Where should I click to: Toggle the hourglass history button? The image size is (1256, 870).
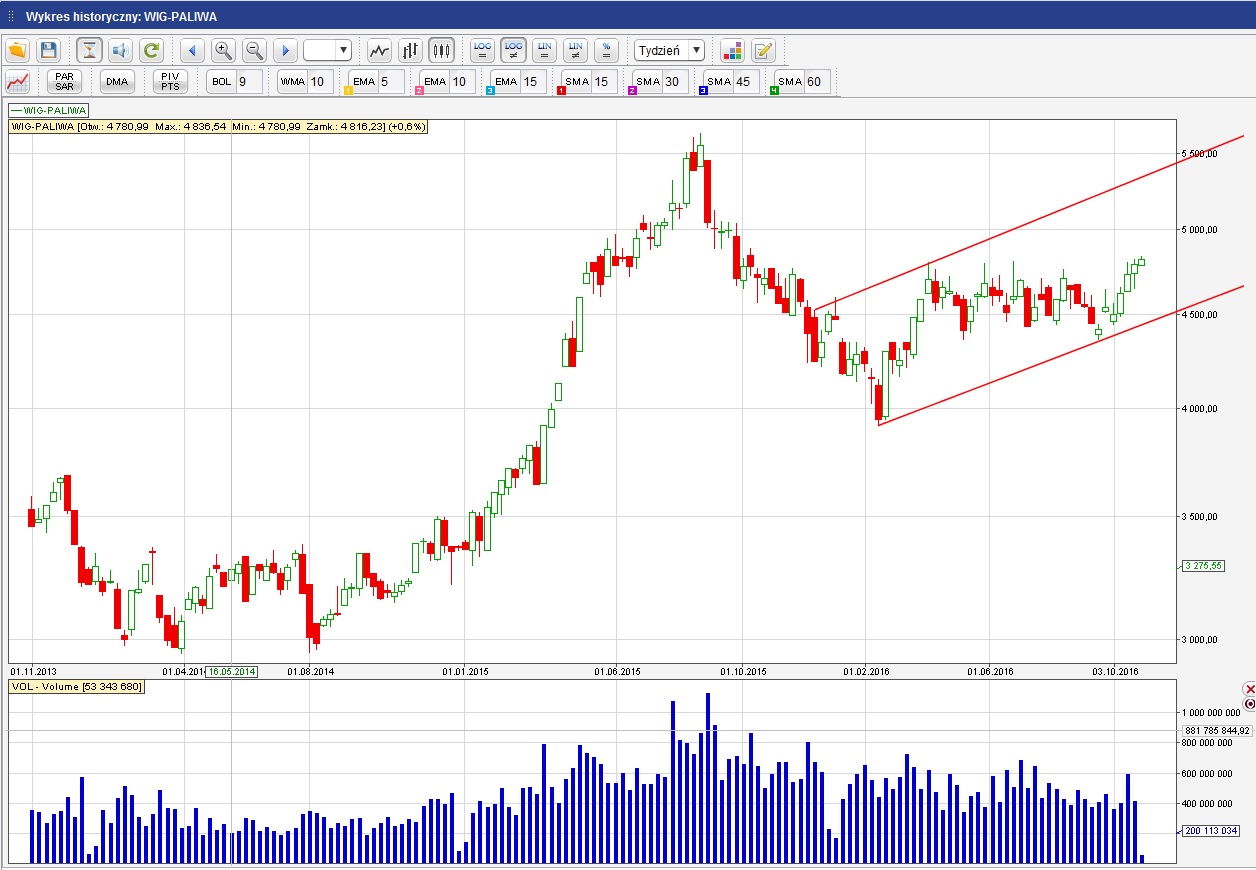90,50
